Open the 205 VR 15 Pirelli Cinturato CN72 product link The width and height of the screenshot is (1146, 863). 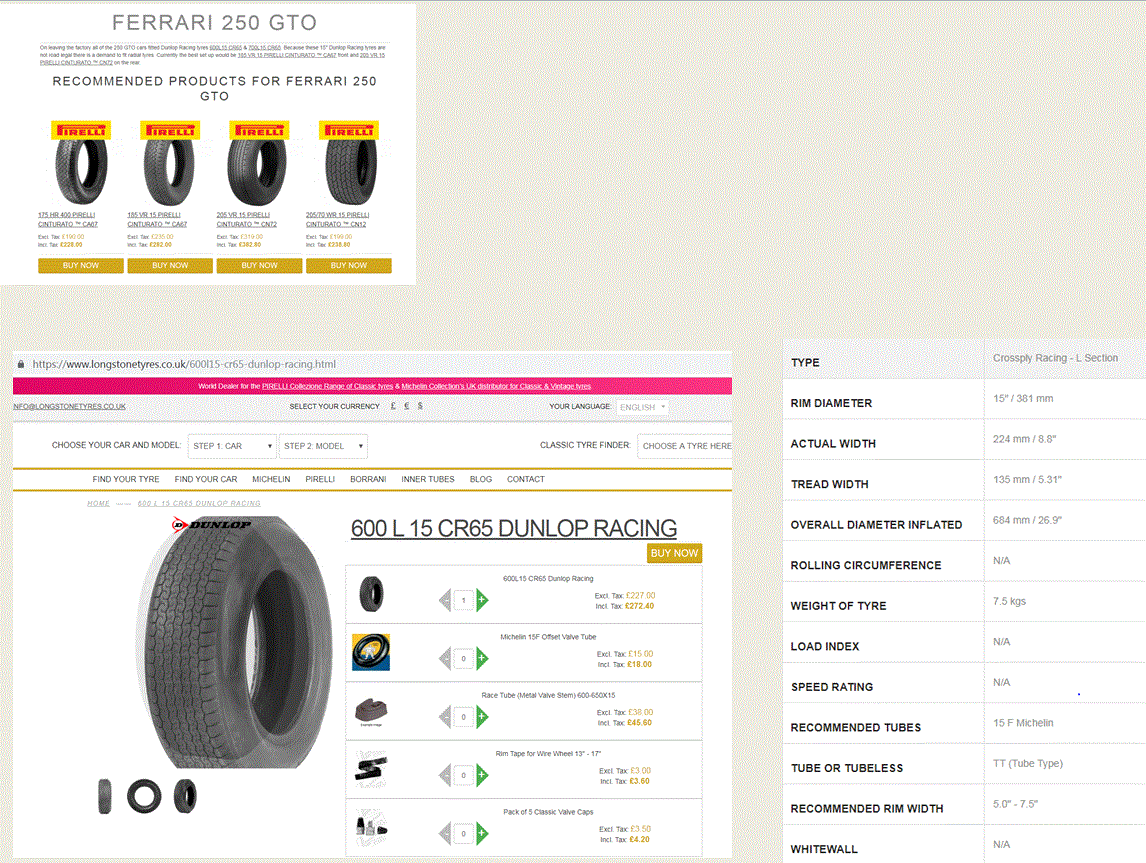246,220
